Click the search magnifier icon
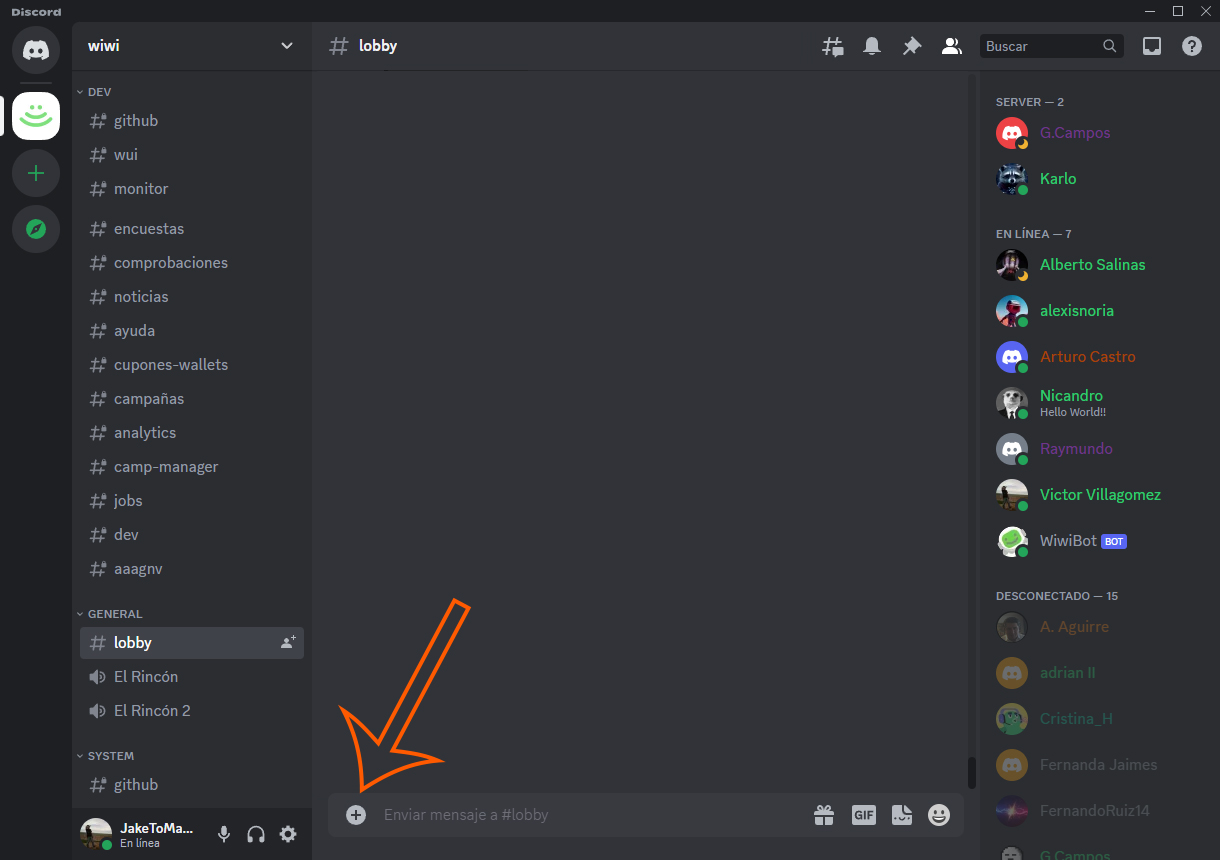This screenshot has width=1220, height=860. 1109,46
